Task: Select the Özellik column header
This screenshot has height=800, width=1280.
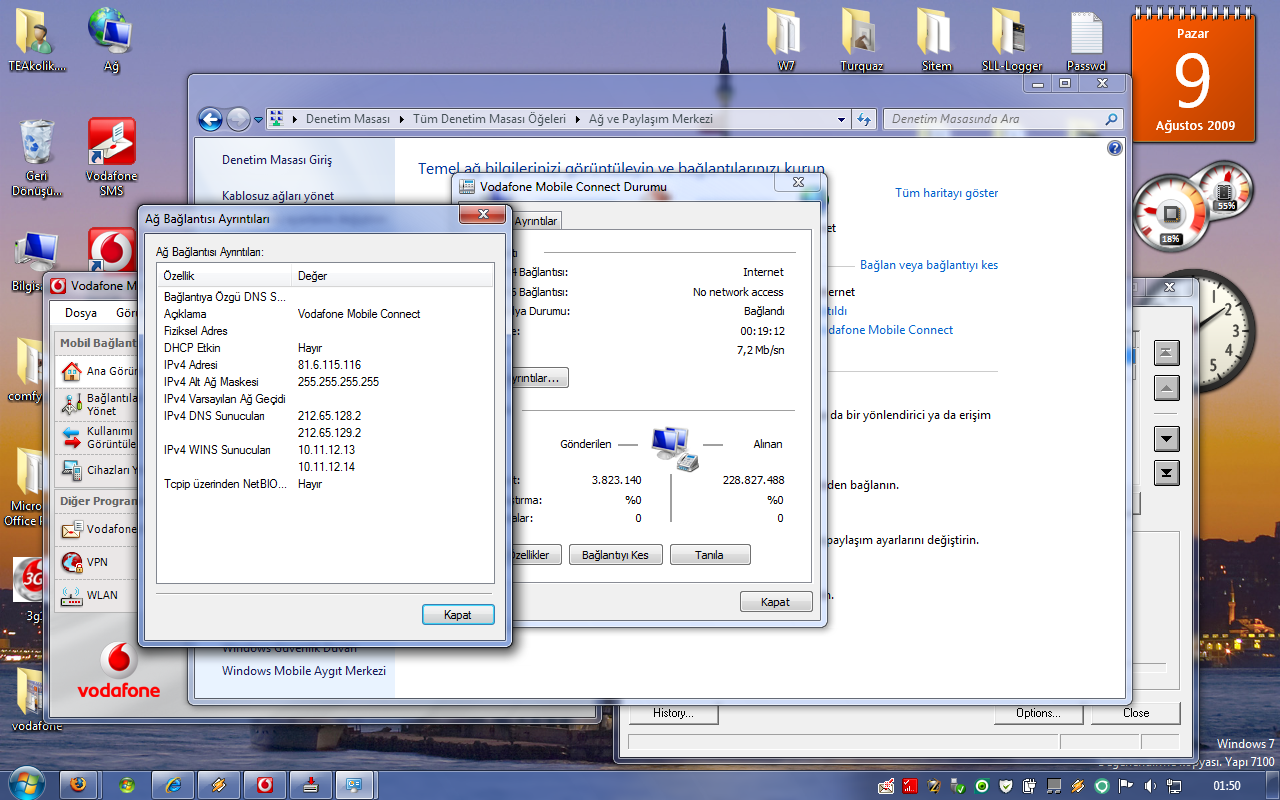Action: coord(224,275)
